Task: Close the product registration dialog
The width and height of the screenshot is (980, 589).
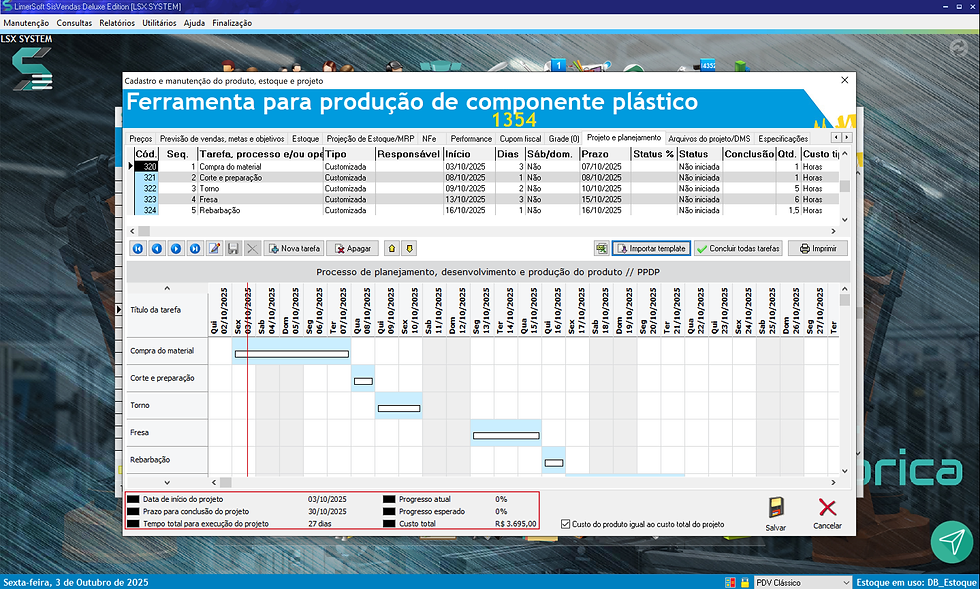Action: 844,80
